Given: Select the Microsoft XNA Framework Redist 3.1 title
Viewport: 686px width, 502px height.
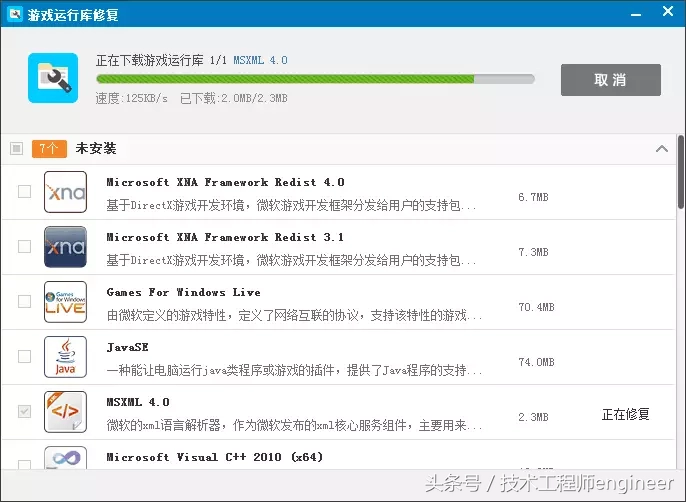Looking at the screenshot, I should click(225, 237).
